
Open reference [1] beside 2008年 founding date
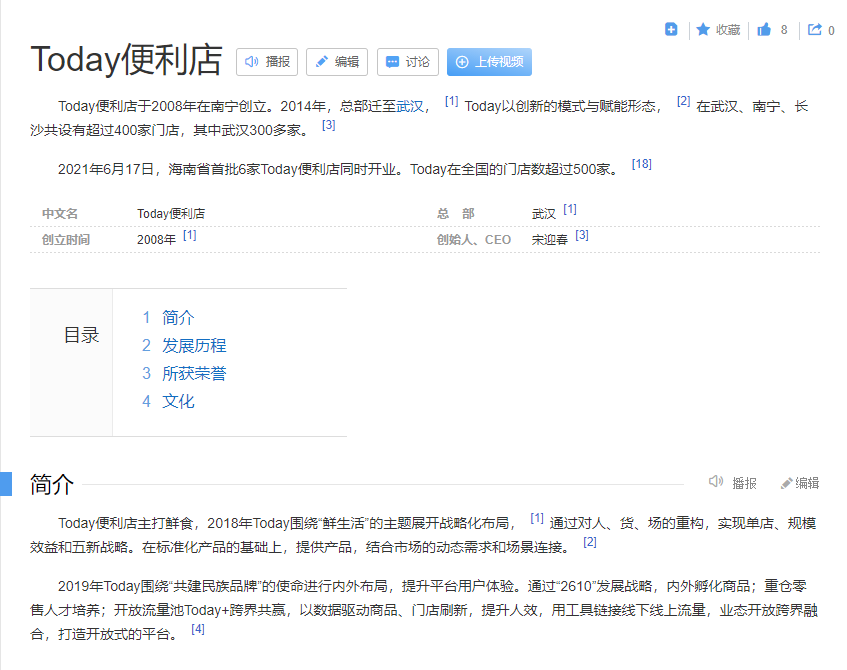pos(190,235)
